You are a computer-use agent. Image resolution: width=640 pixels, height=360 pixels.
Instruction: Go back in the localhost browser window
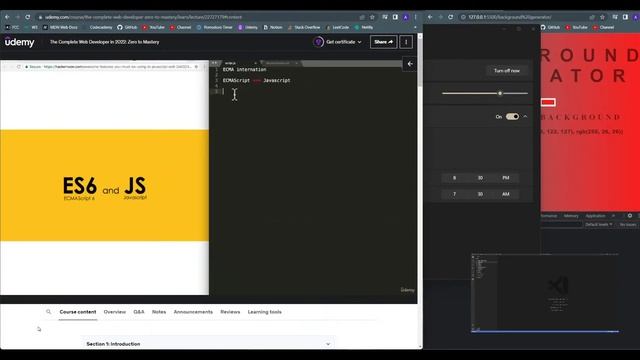(x=430, y=17)
